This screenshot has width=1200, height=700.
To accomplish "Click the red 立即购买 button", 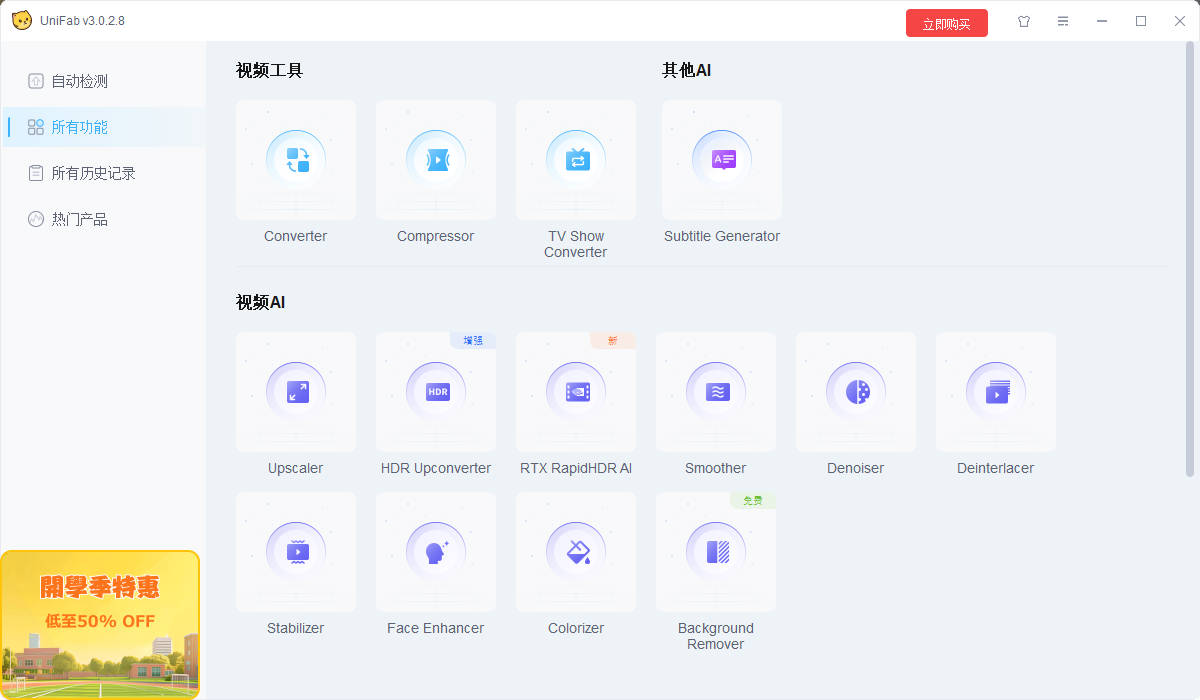I will [946, 23].
